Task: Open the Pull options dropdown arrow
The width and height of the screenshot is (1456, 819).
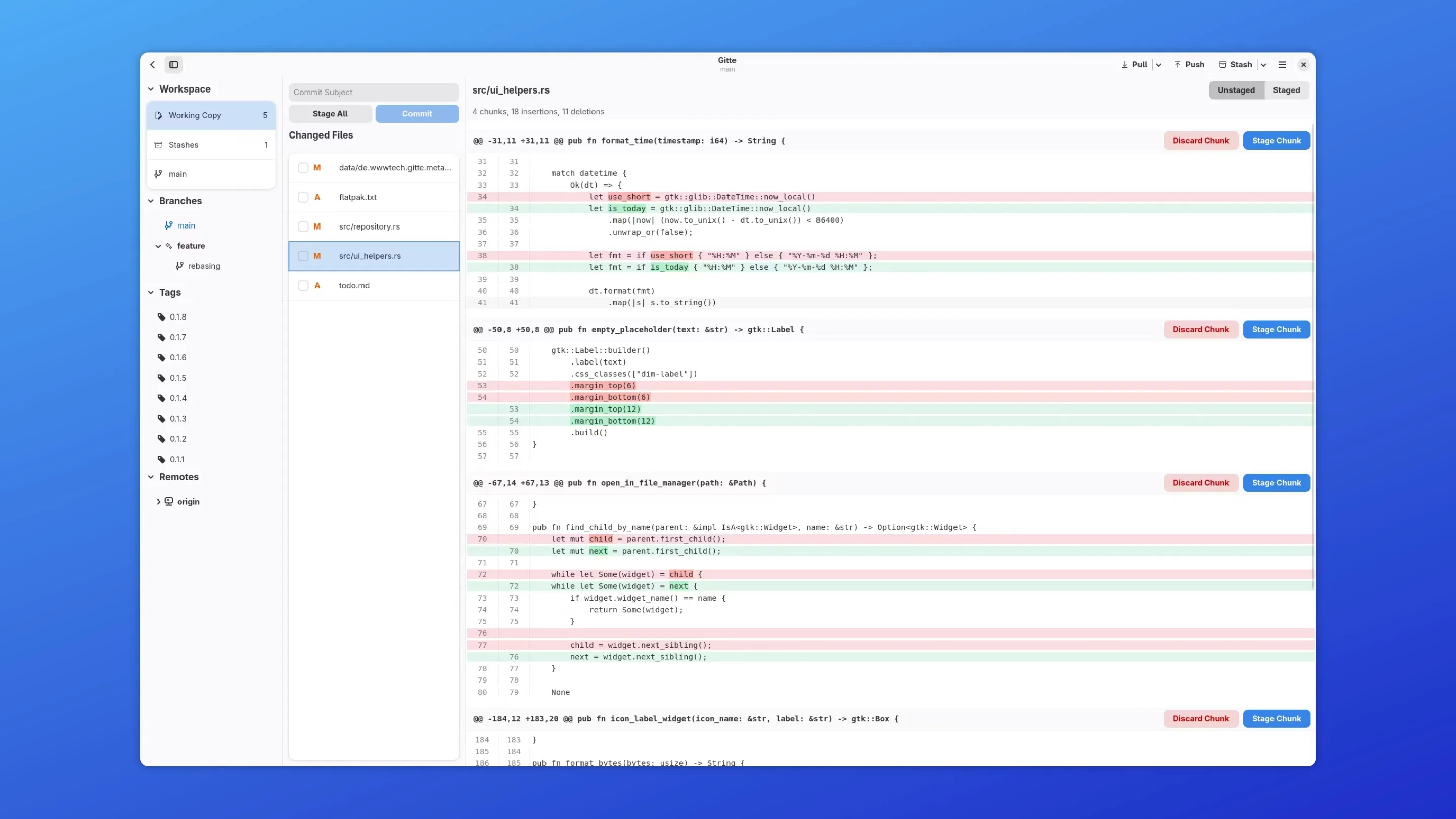Action: [x=1158, y=65]
